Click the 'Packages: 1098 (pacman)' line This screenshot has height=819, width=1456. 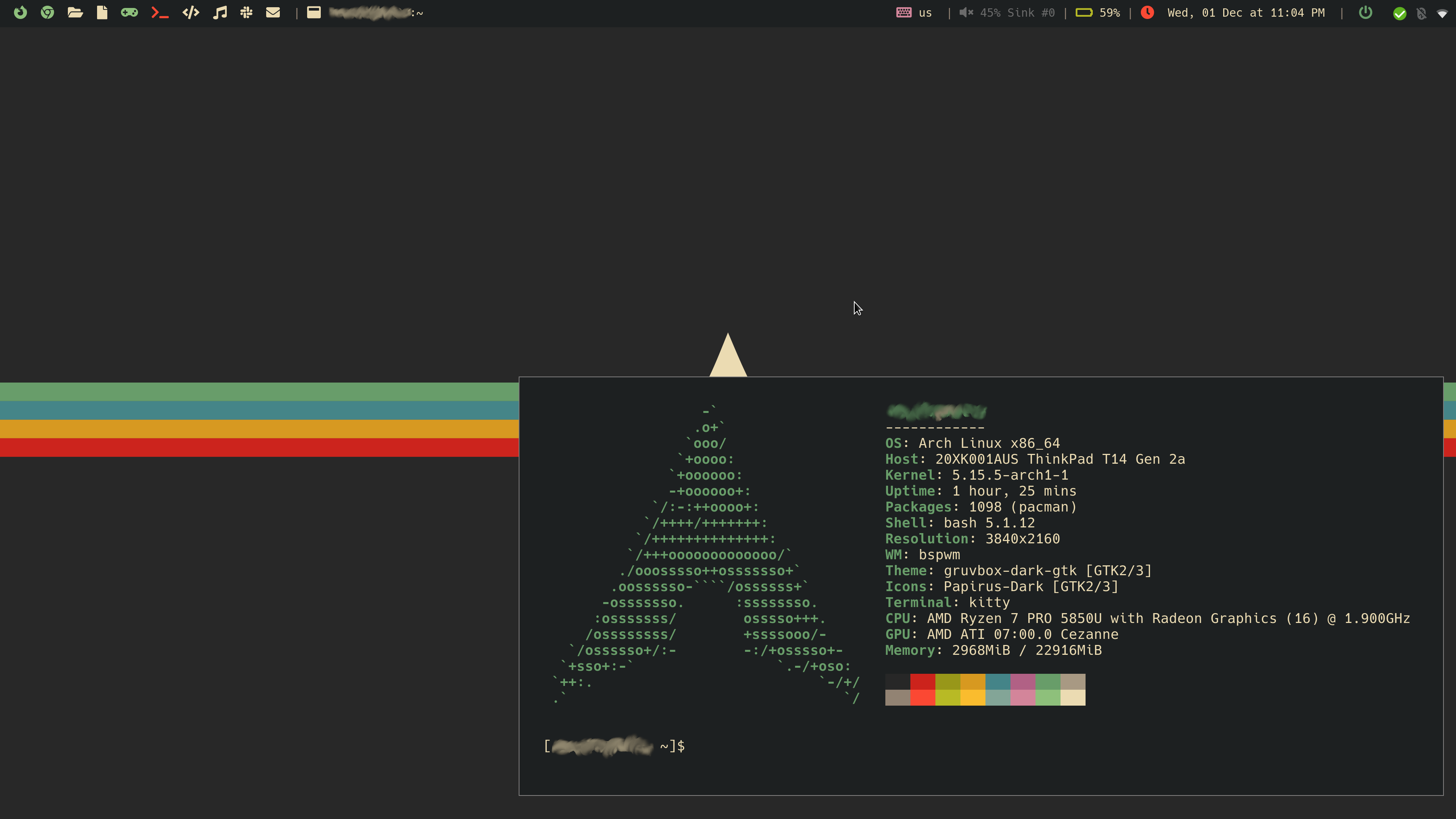click(x=981, y=507)
